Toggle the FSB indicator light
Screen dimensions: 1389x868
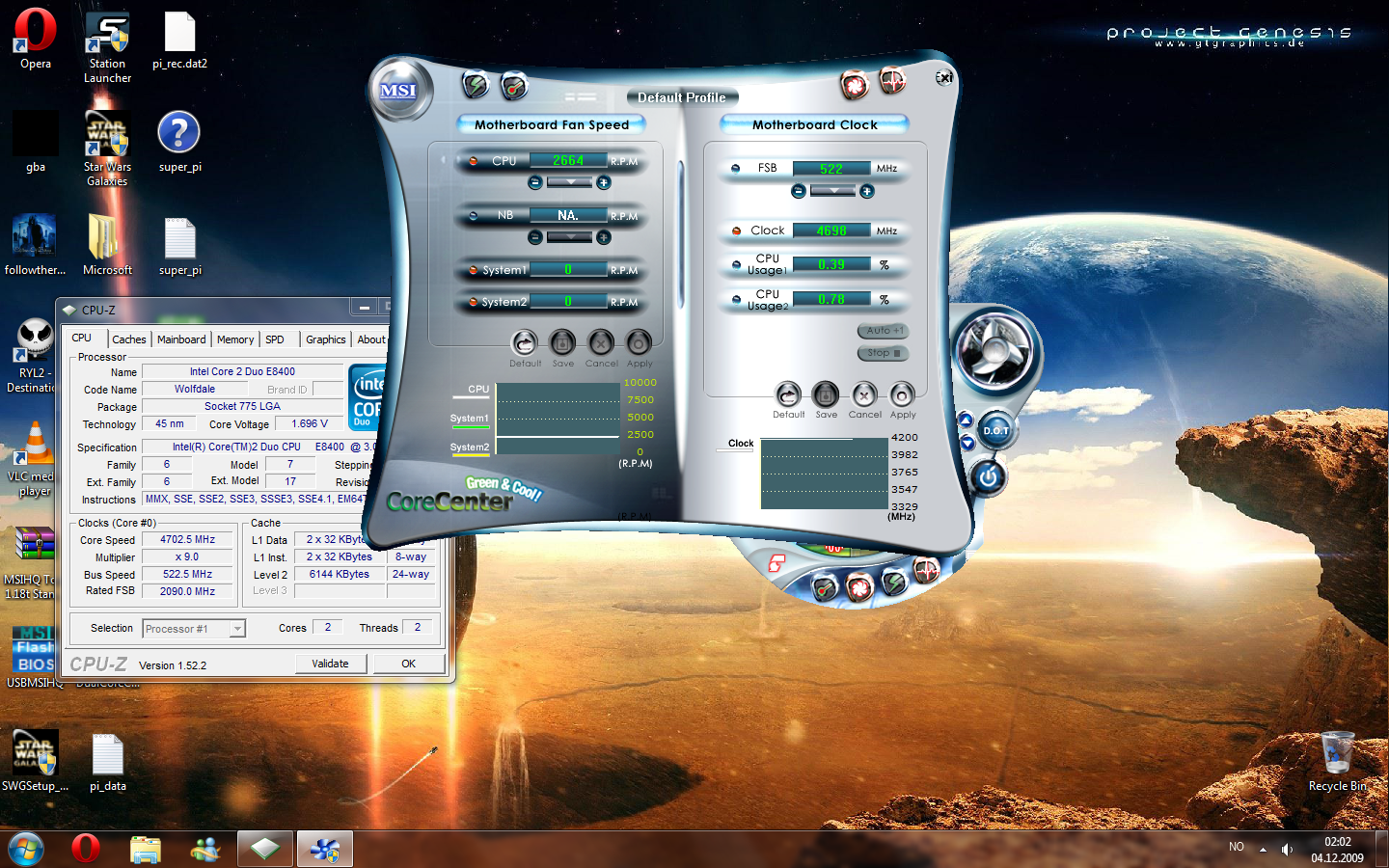(736, 168)
